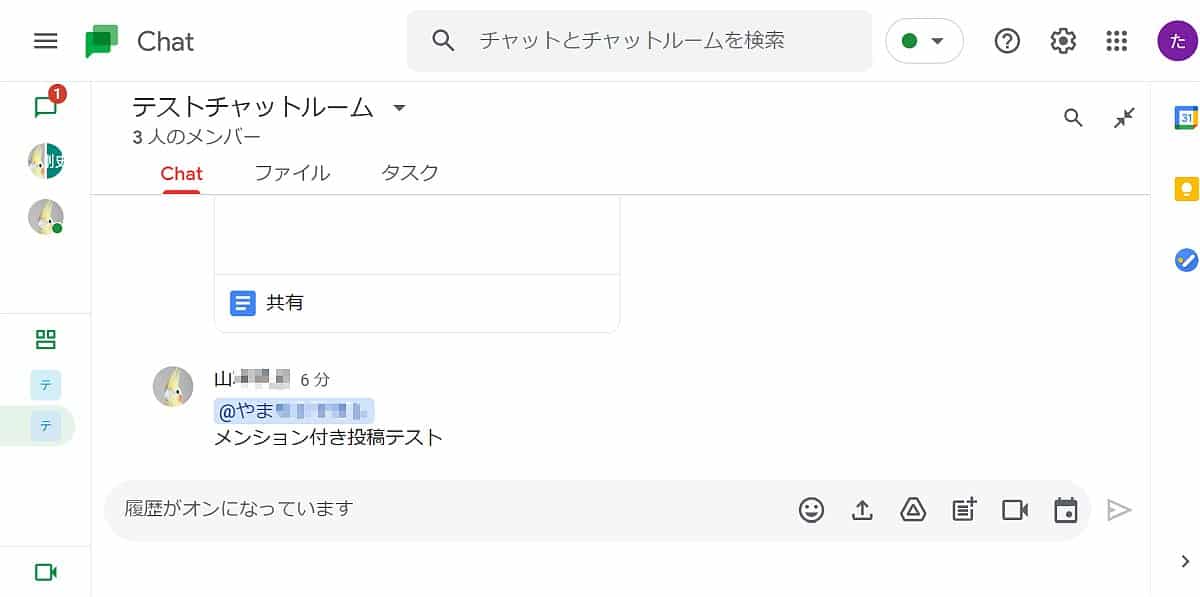
Task: Collapse the chat room view
Action: (1125, 118)
